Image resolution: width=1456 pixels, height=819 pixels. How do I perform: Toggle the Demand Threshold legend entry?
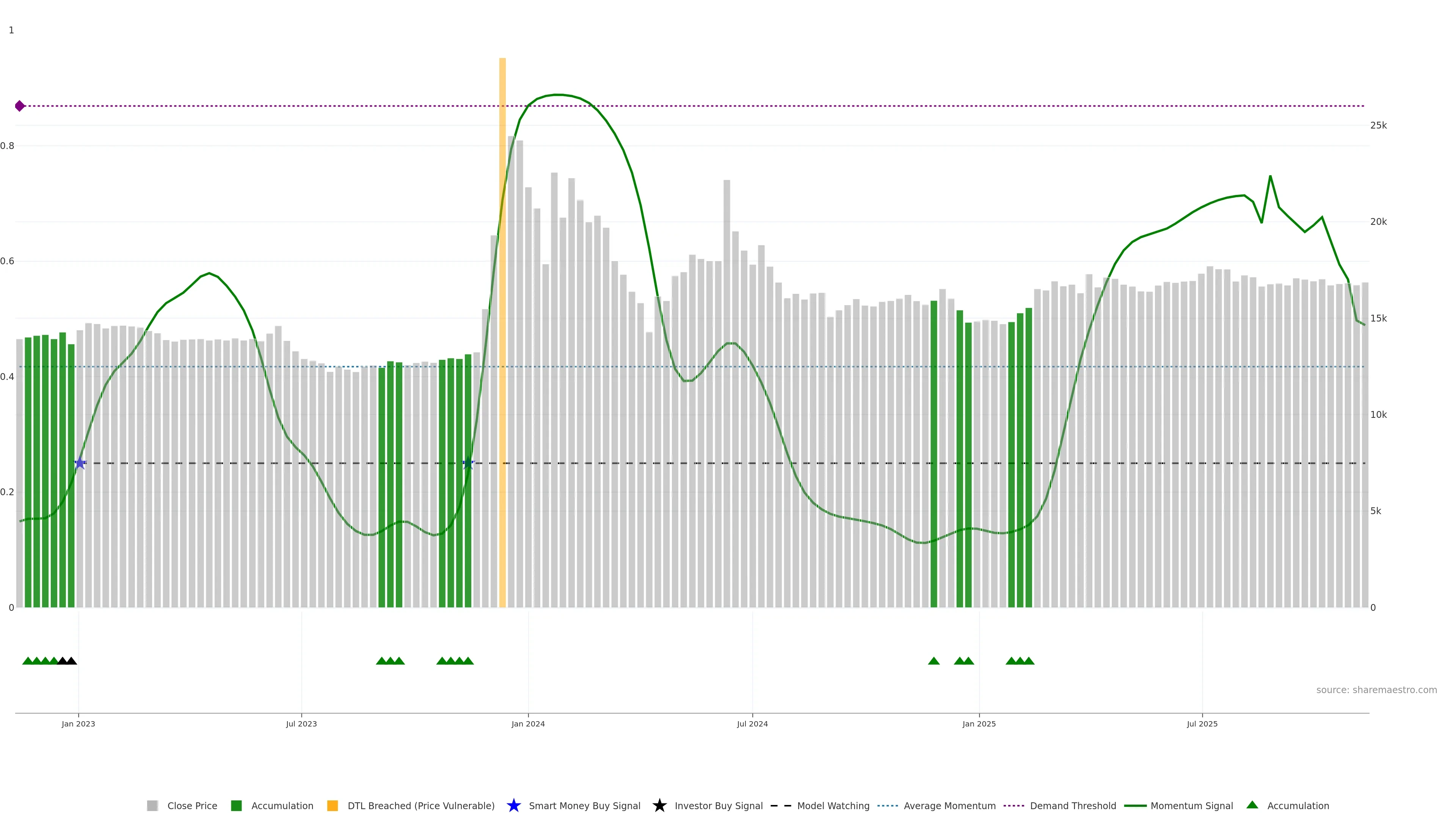point(1072,805)
